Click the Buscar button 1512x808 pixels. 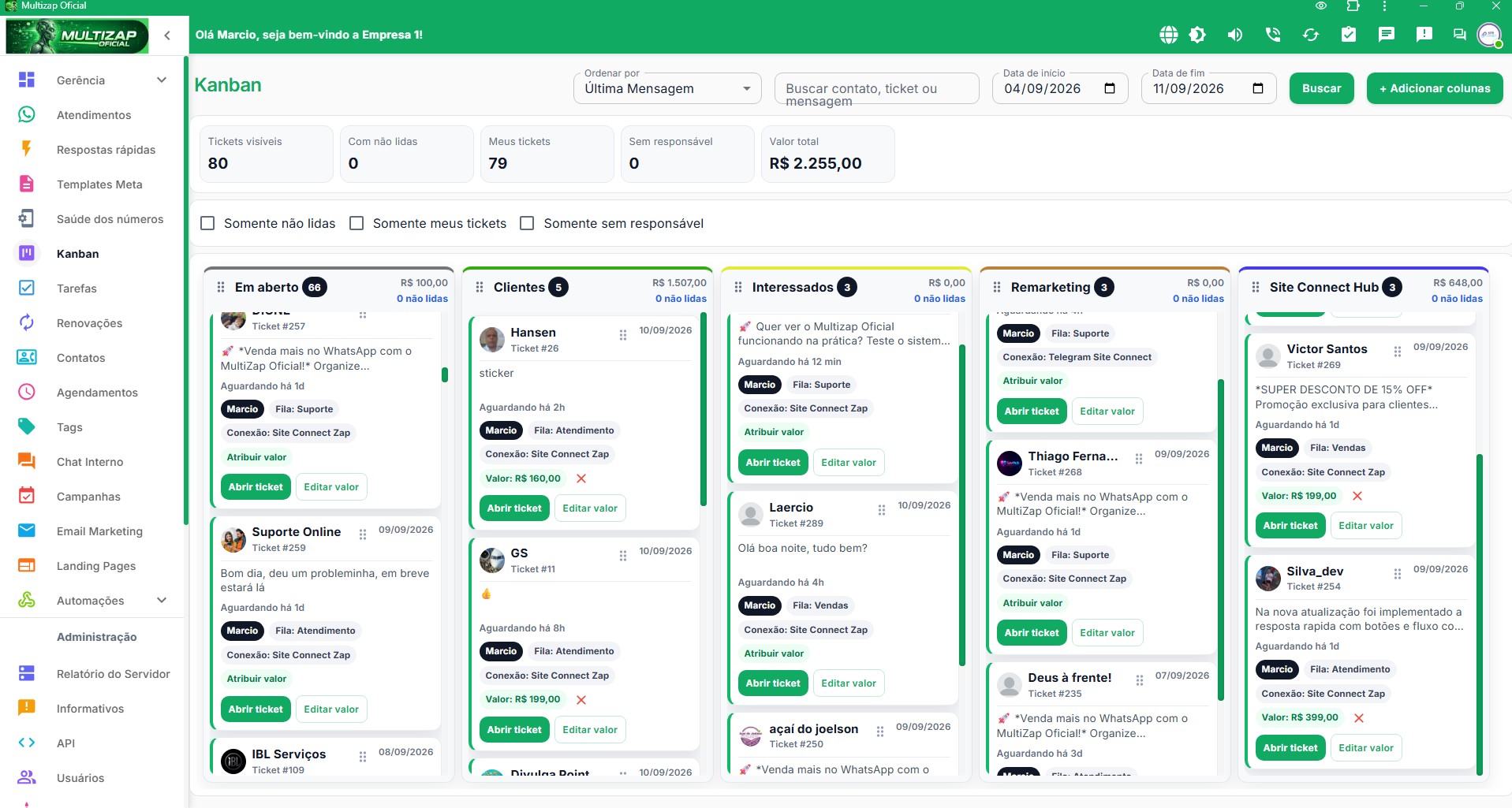point(1321,88)
